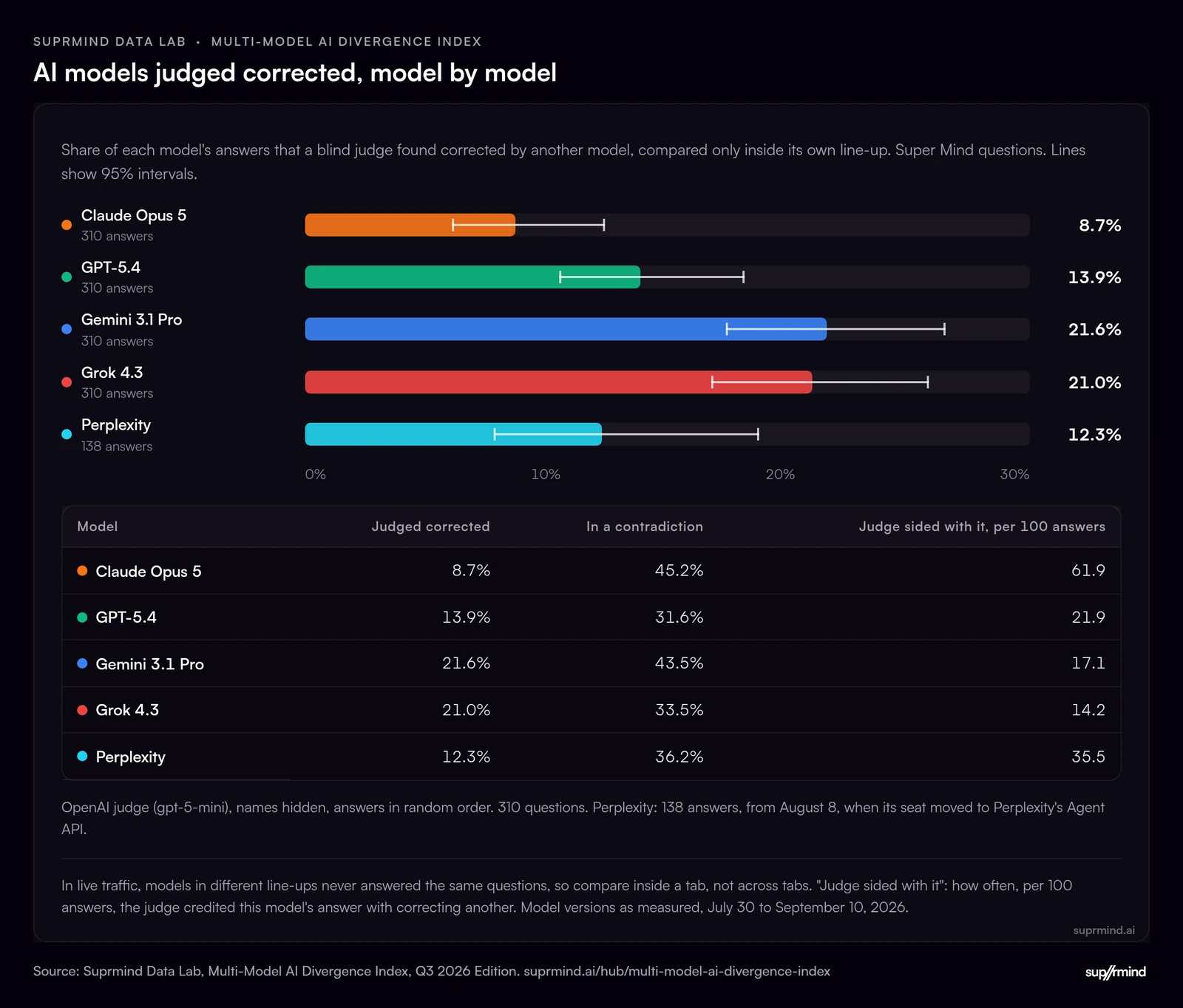Viewport: 1183px width, 1008px height.
Task: Click the 'Judged corrected' column header
Action: tap(430, 527)
